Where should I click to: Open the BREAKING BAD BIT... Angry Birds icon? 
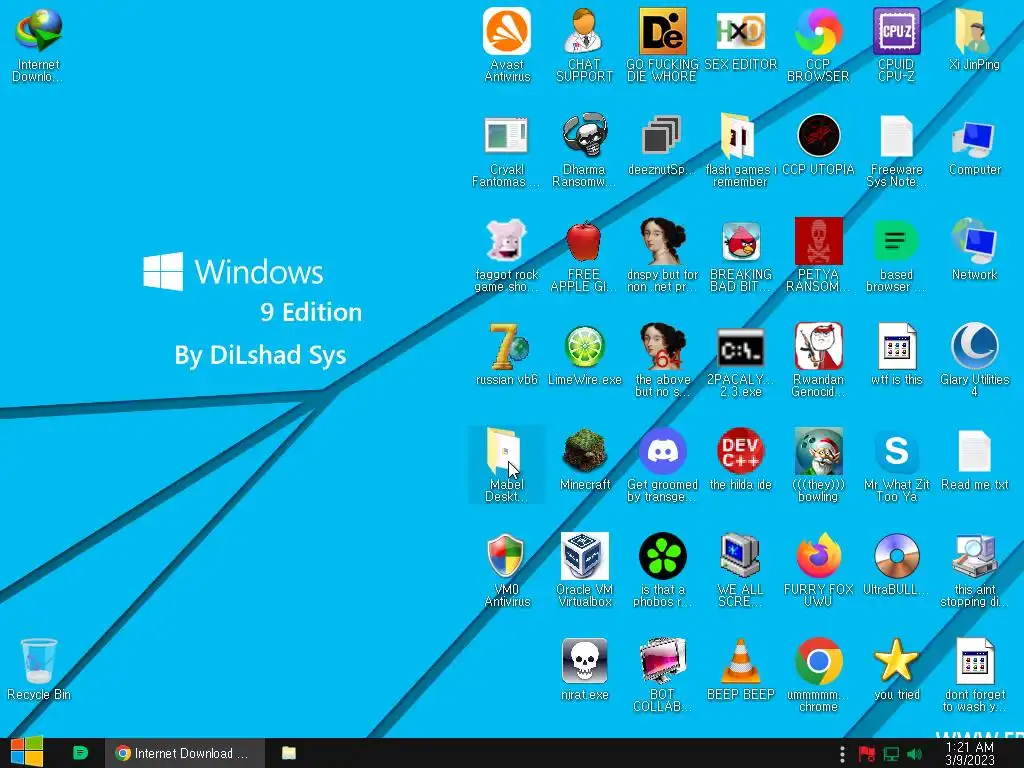741,256
